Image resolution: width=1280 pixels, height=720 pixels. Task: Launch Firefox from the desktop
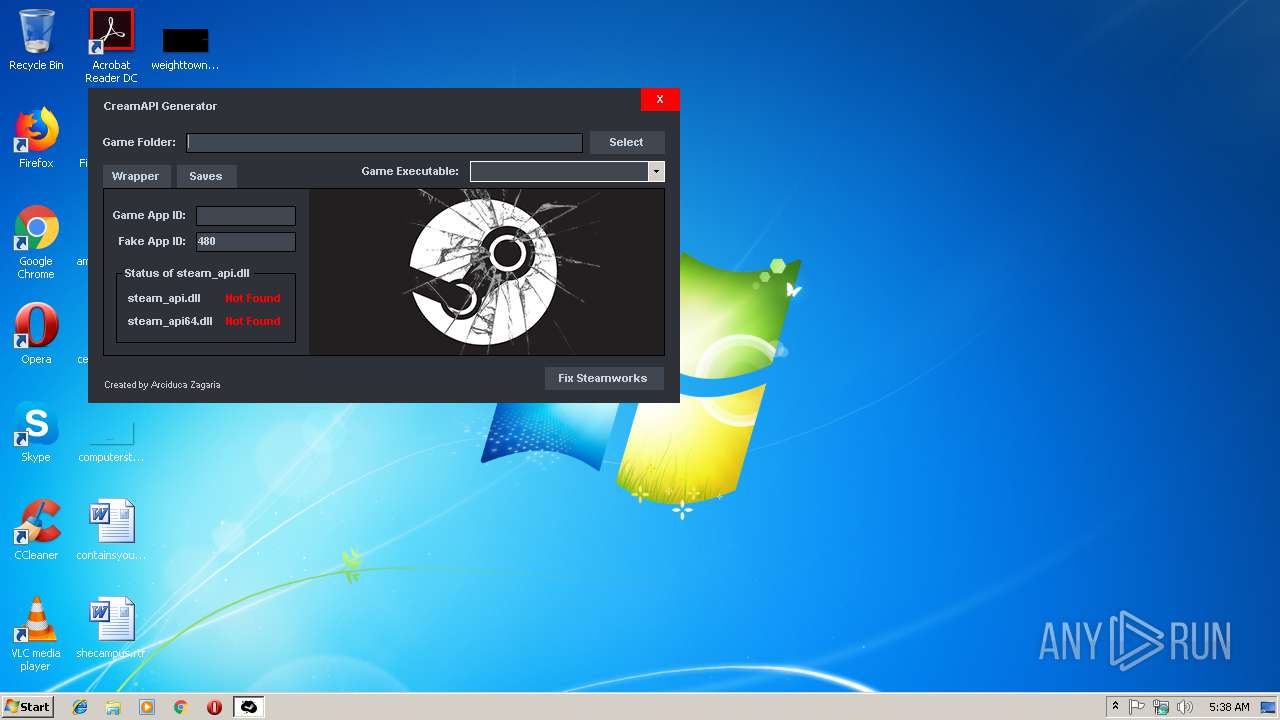coord(36,138)
